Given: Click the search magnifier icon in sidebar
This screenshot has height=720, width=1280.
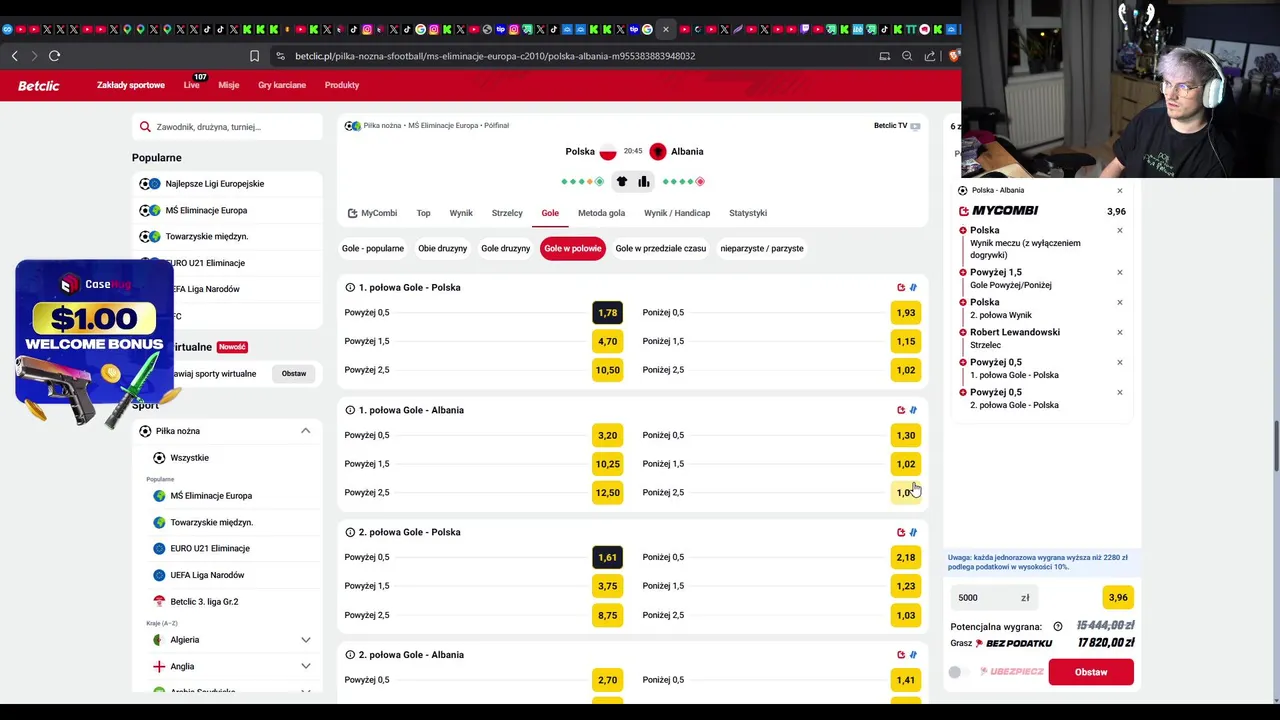Looking at the screenshot, I should (x=145, y=127).
